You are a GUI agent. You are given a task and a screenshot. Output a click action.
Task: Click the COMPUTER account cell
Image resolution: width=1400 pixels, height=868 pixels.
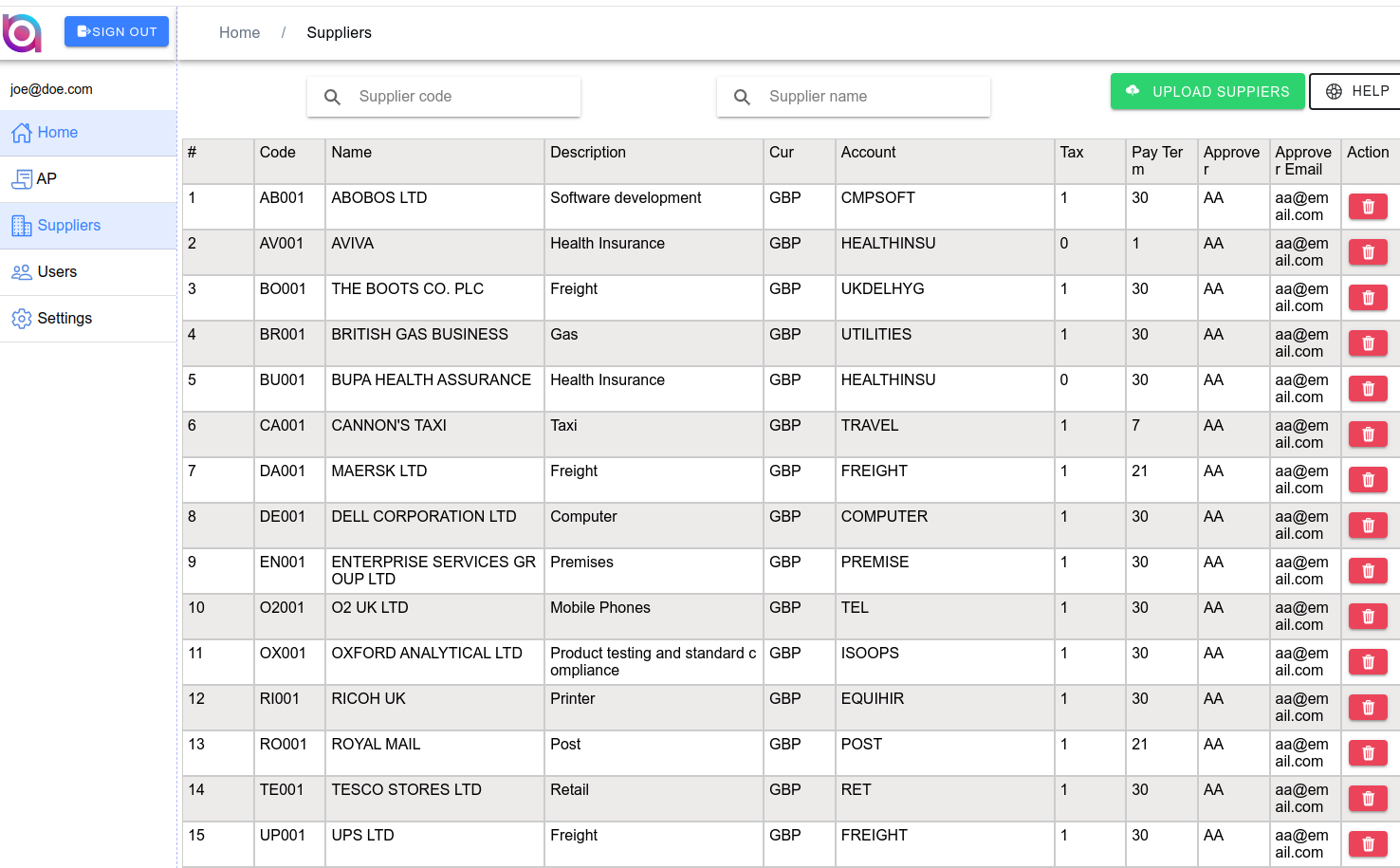pos(945,526)
